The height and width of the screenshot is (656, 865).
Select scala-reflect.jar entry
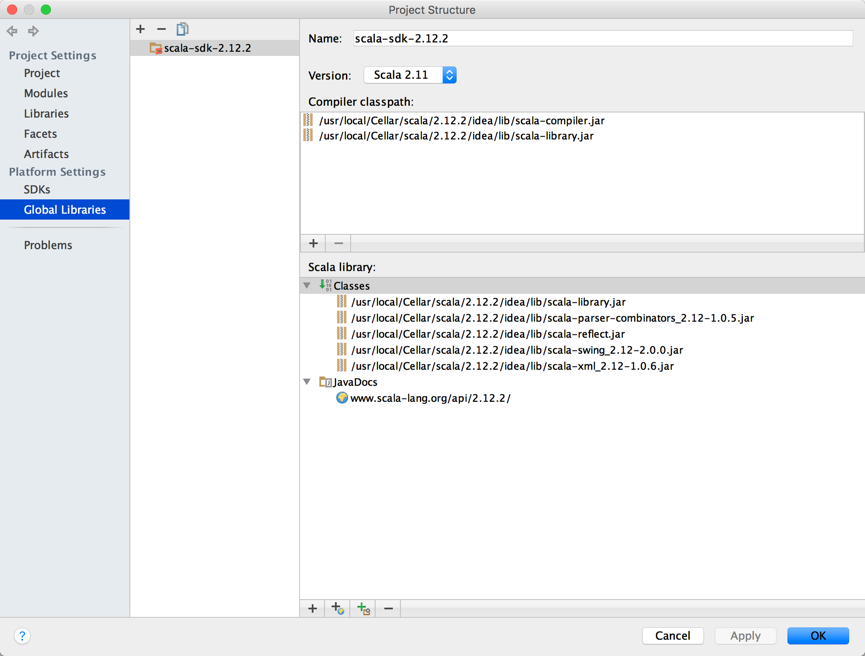coord(488,334)
